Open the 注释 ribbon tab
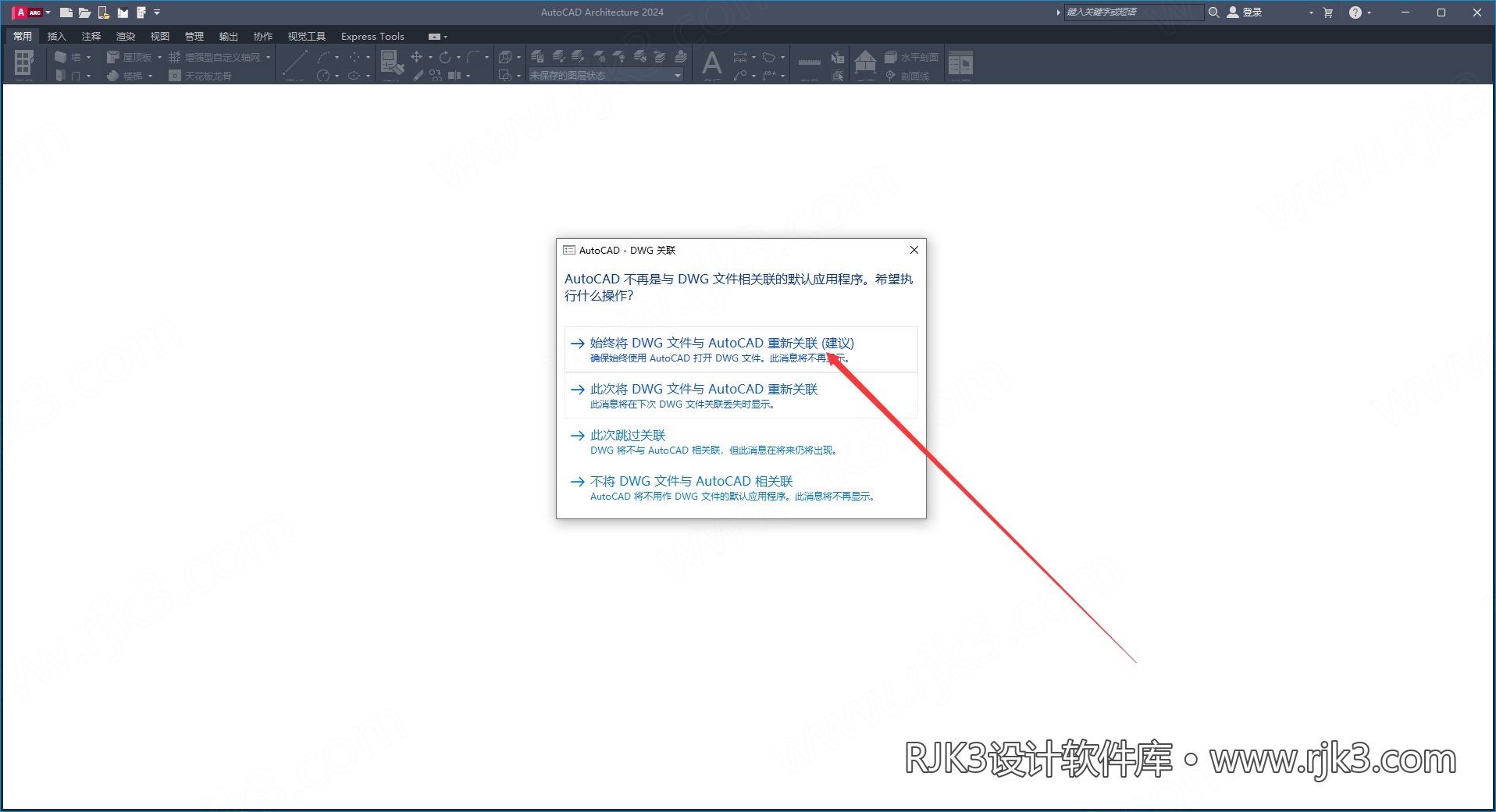This screenshot has height=812, width=1496. click(x=91, y=36)
